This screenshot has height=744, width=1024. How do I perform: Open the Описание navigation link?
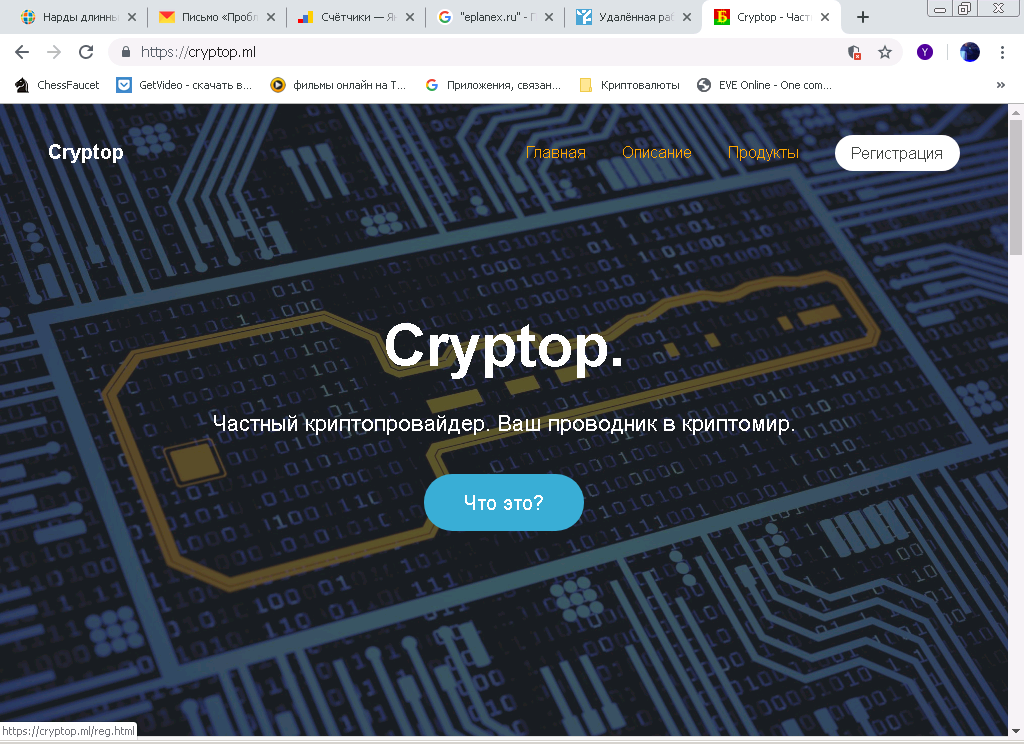click(656, 152)
